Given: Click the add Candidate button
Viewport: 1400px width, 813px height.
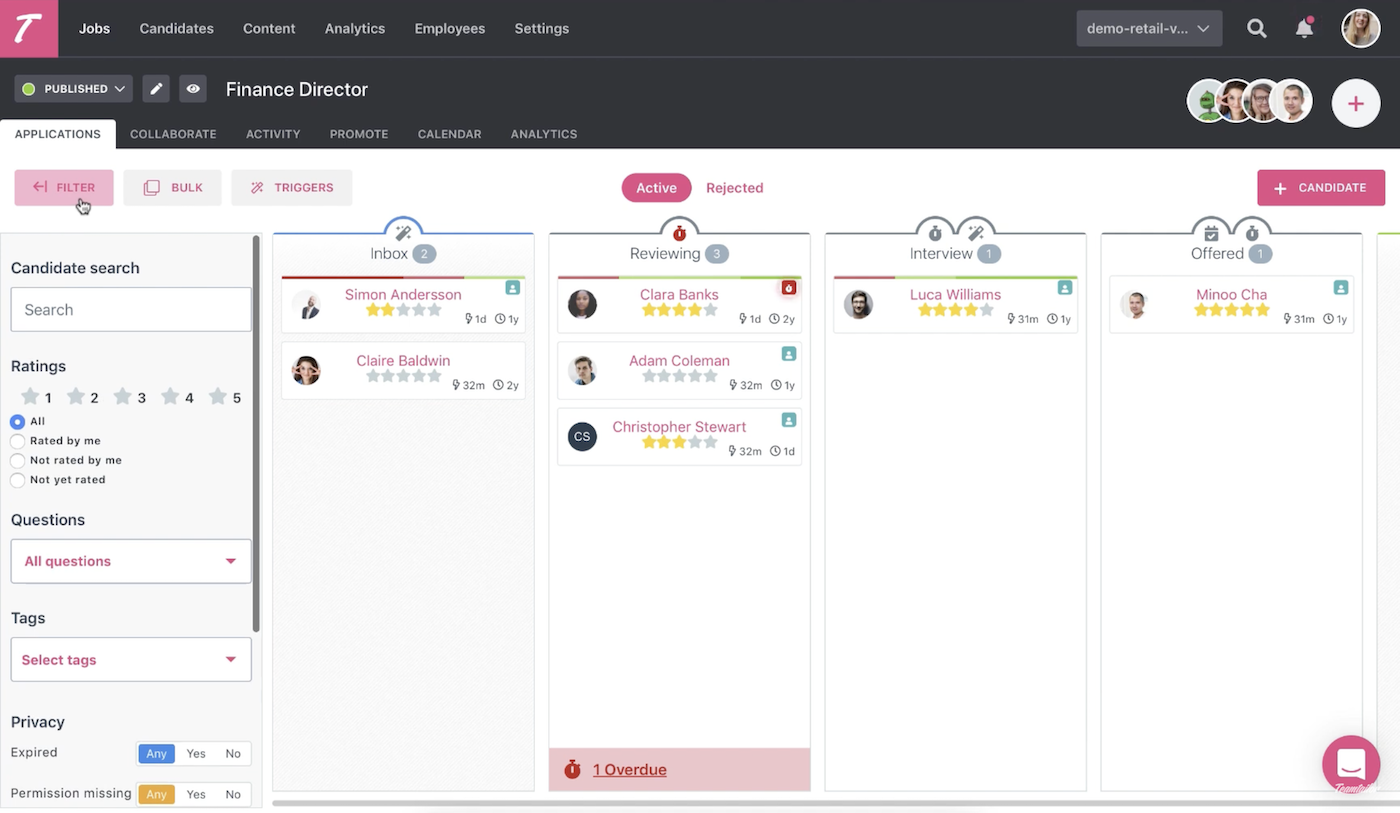Looking at the screenshot, I should [x=1321, y=188].
